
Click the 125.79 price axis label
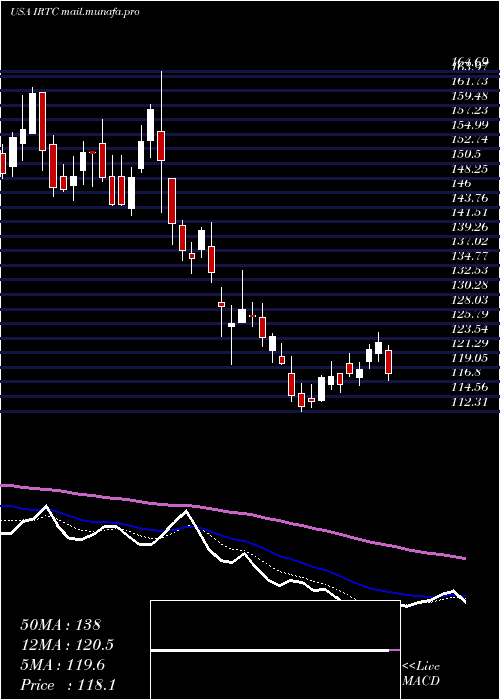[470, 314]
